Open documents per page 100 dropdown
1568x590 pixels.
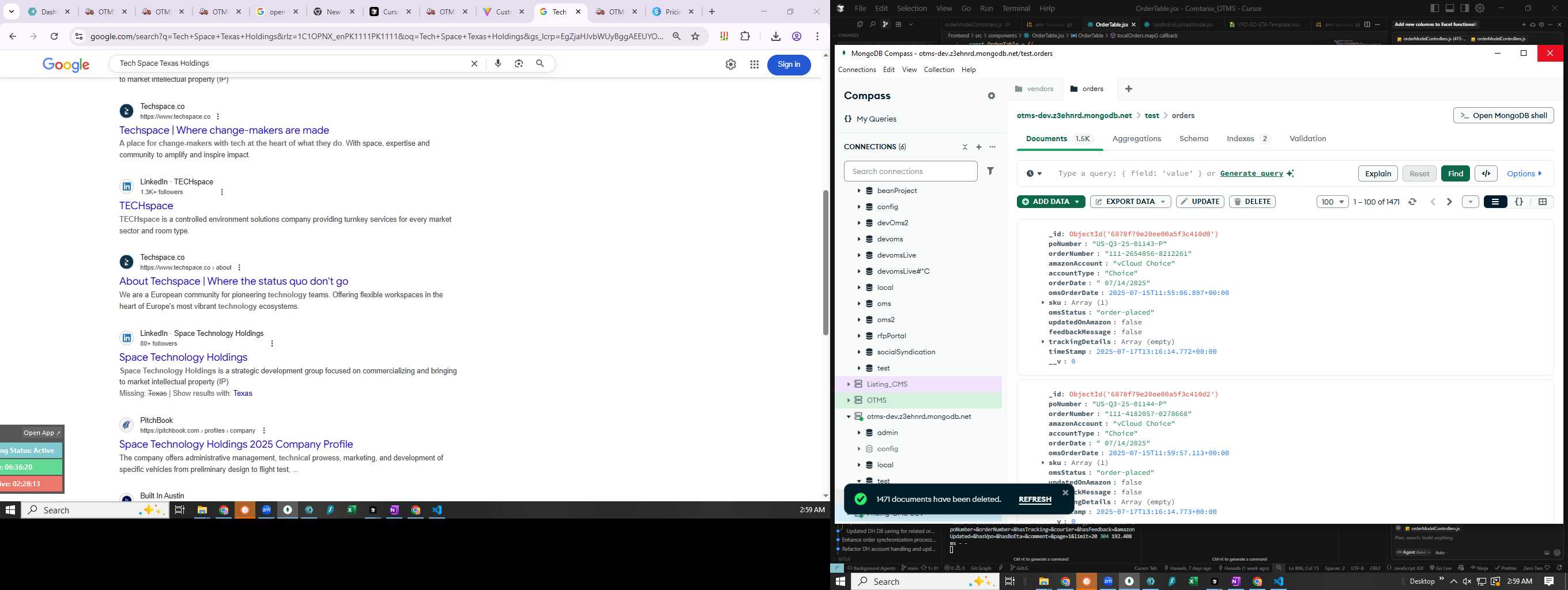[1332, 202]
